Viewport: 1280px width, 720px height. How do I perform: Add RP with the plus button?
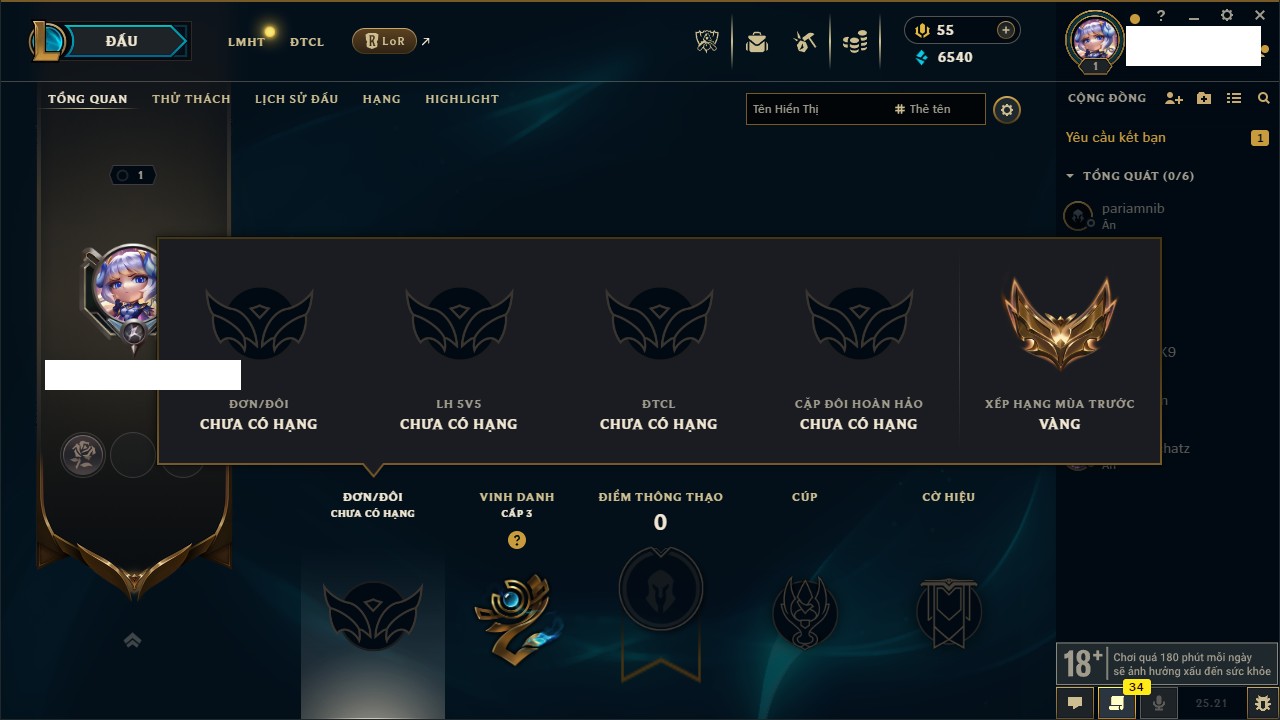(1005, 30)
